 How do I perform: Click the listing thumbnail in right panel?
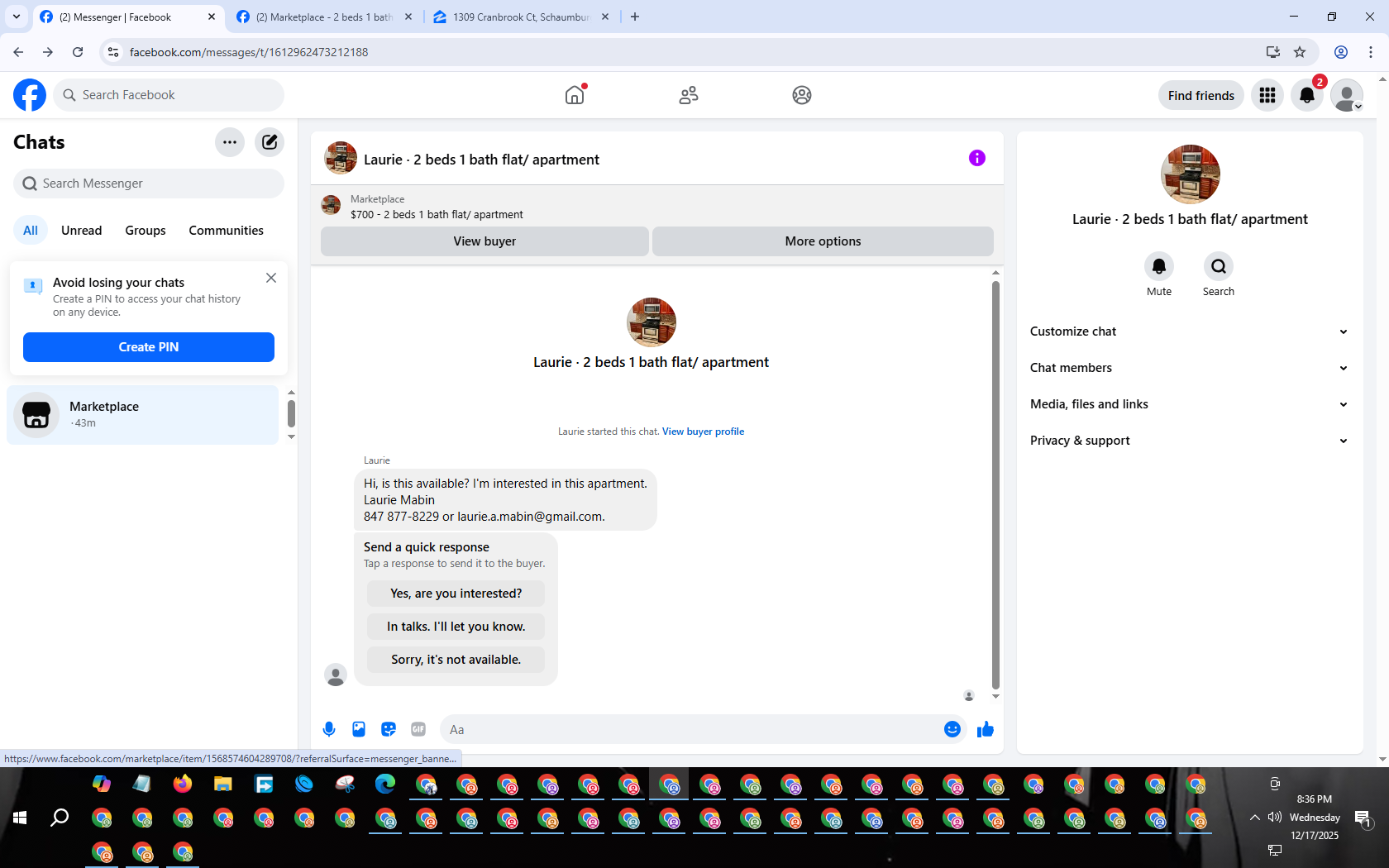[1191, 174]
